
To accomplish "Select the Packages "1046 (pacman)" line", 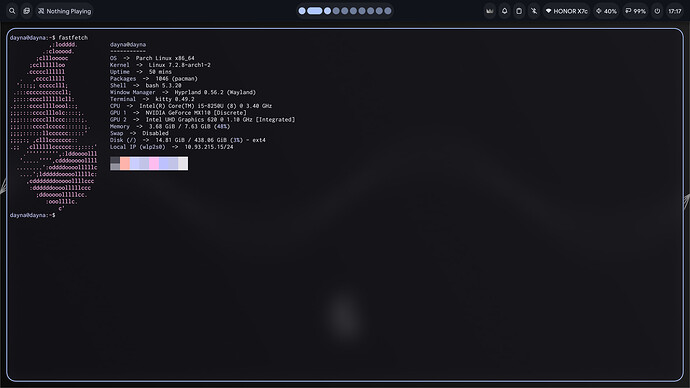I will click(154, 79).
